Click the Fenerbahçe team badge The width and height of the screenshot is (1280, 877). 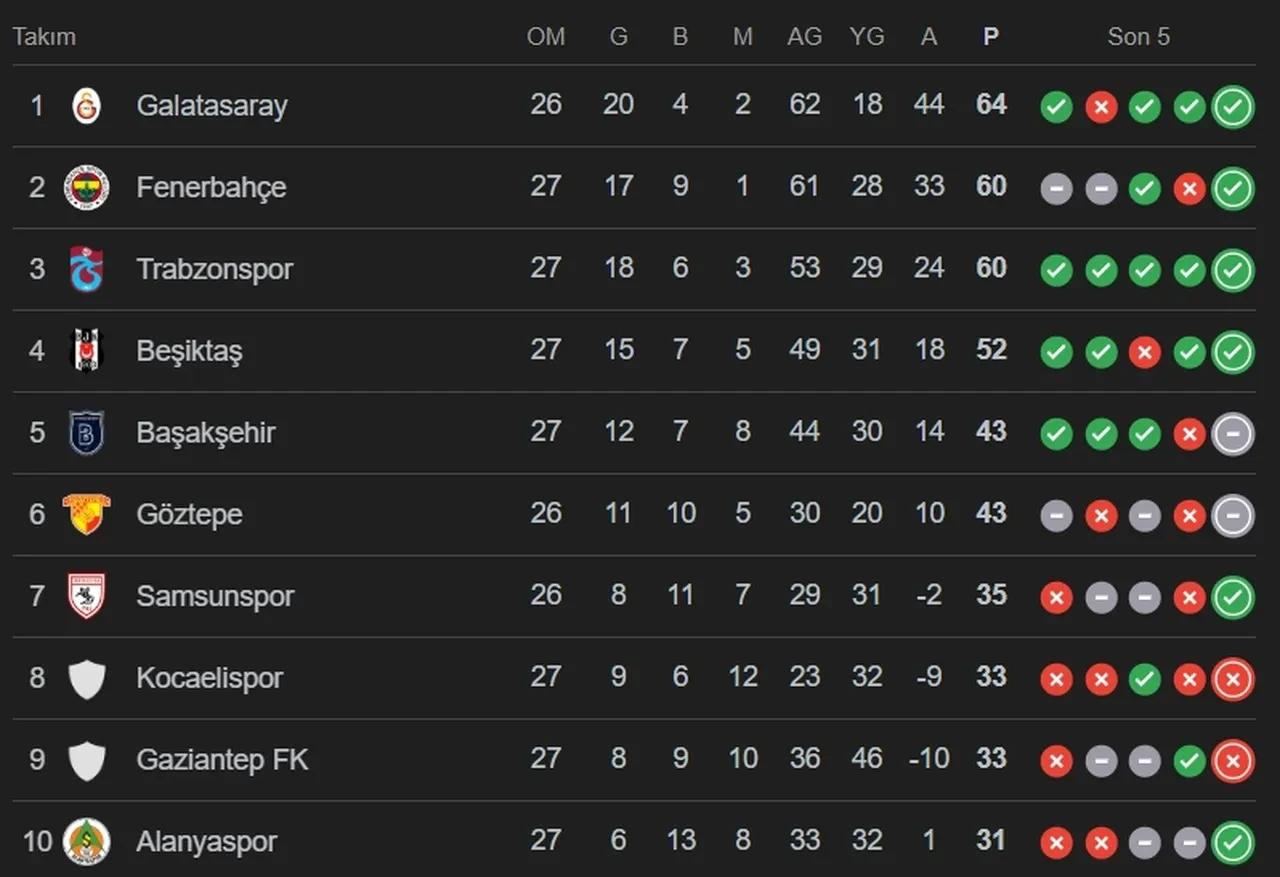click(x=85, y=187)
